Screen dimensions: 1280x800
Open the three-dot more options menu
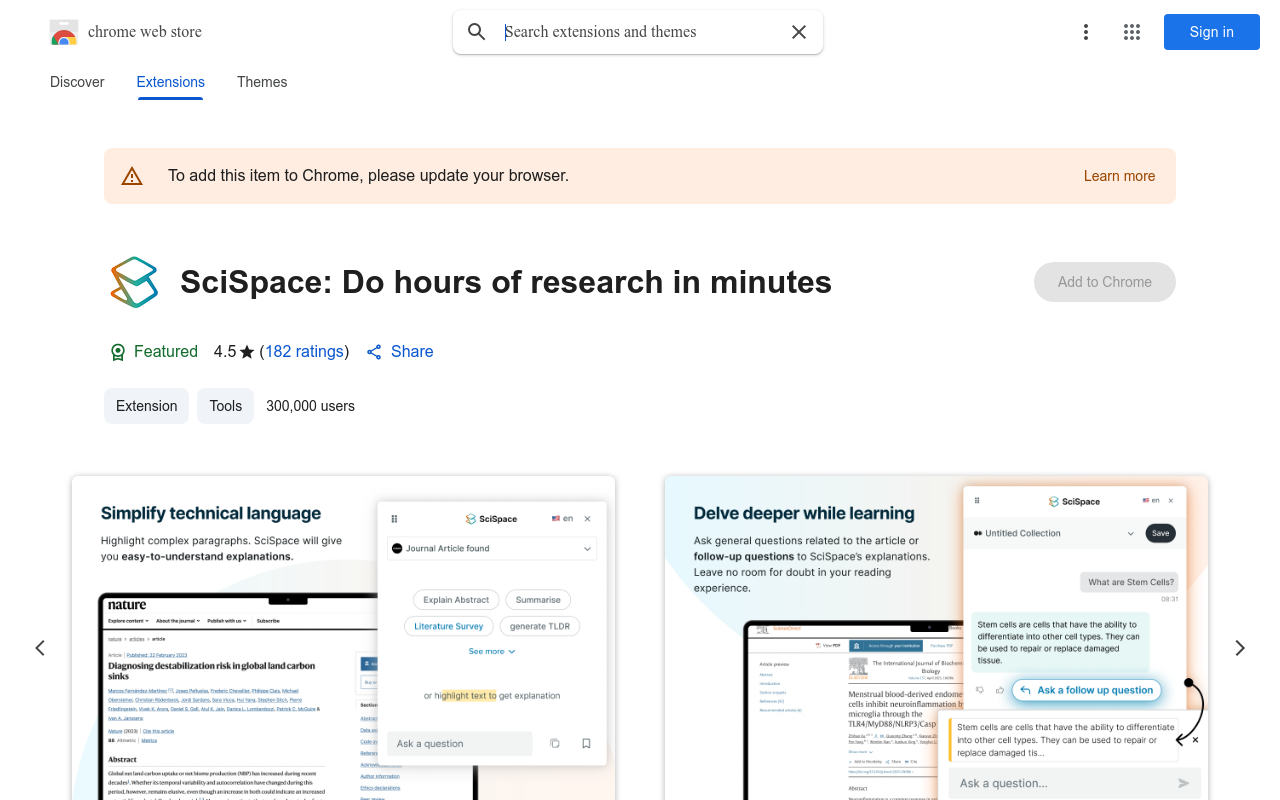click(x=1086, y=32)
